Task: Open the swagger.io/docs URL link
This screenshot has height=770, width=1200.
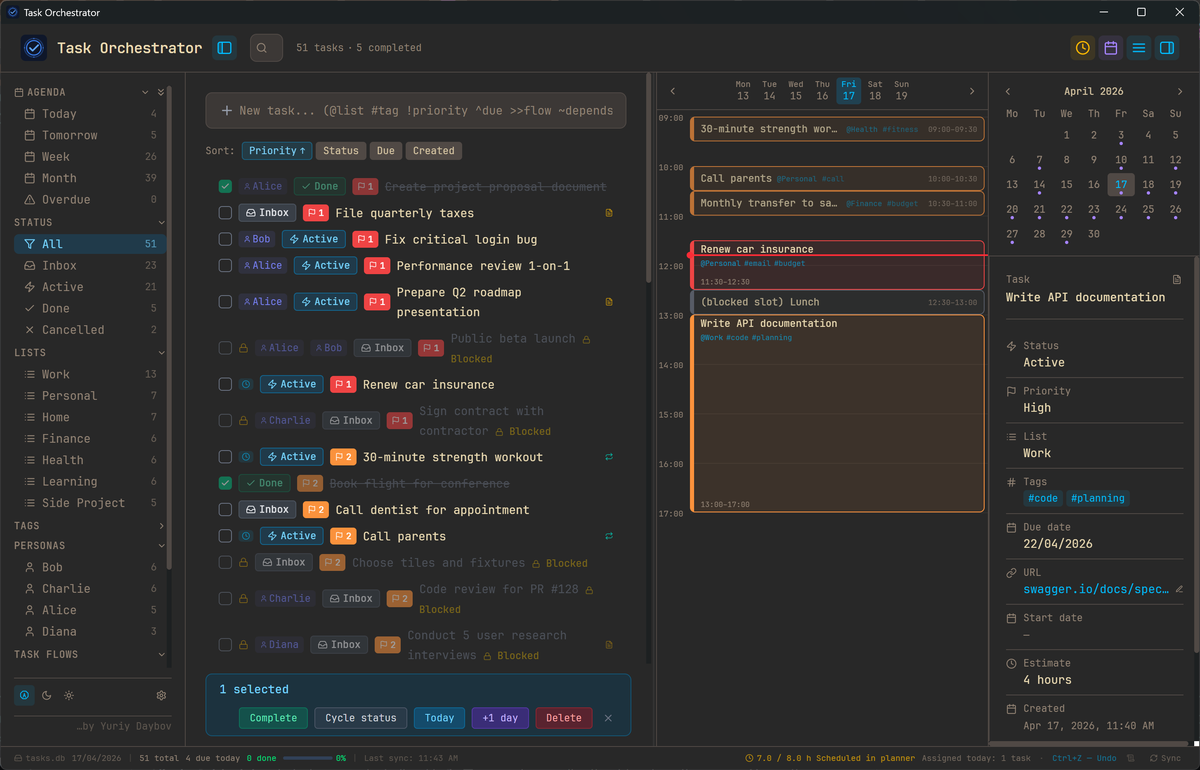Action: pos(1095,589)
